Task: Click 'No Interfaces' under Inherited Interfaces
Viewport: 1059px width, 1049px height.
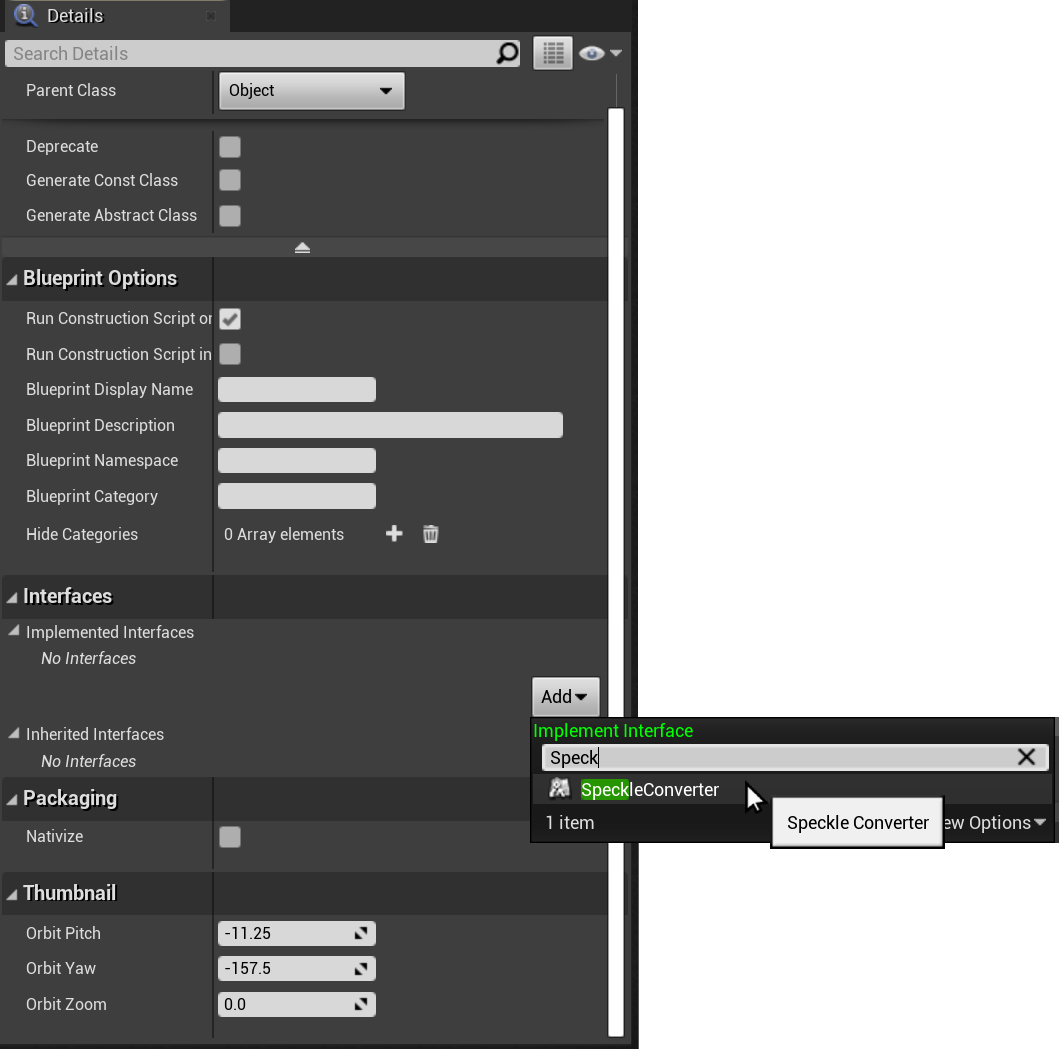Action: point(88,761)
